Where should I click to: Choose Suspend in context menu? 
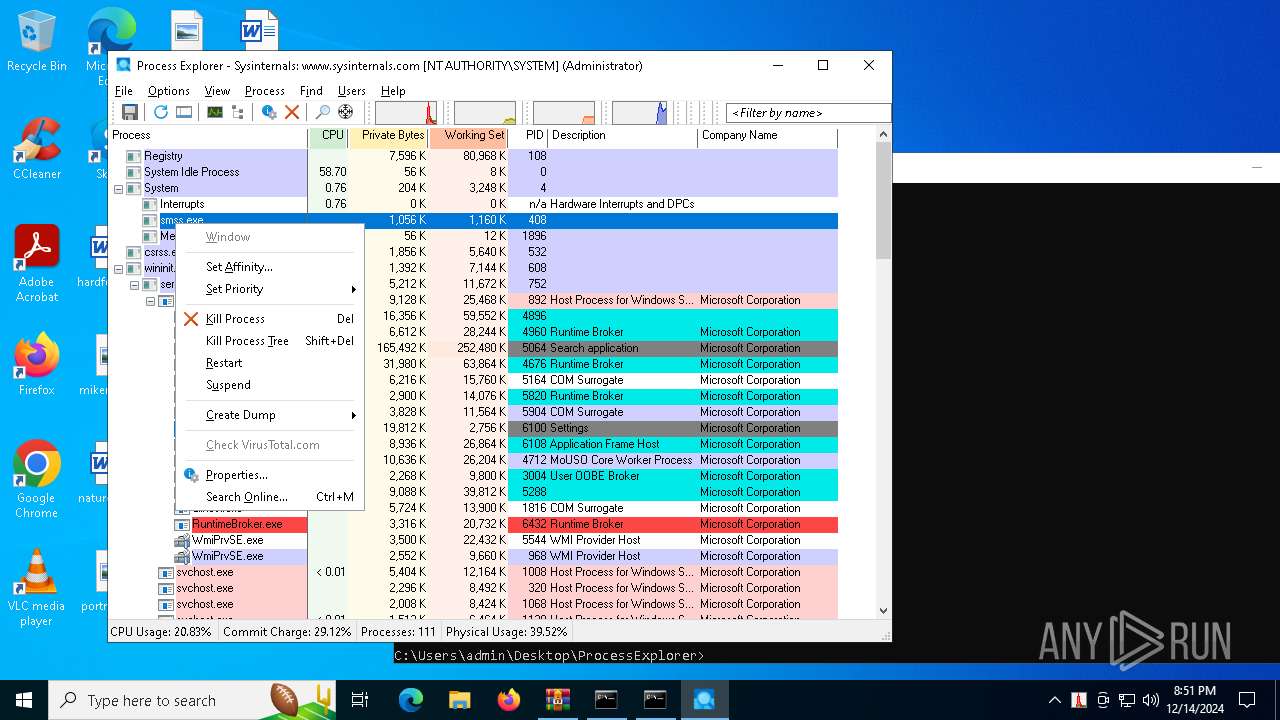pyautogui.click(x=269, y=385)
